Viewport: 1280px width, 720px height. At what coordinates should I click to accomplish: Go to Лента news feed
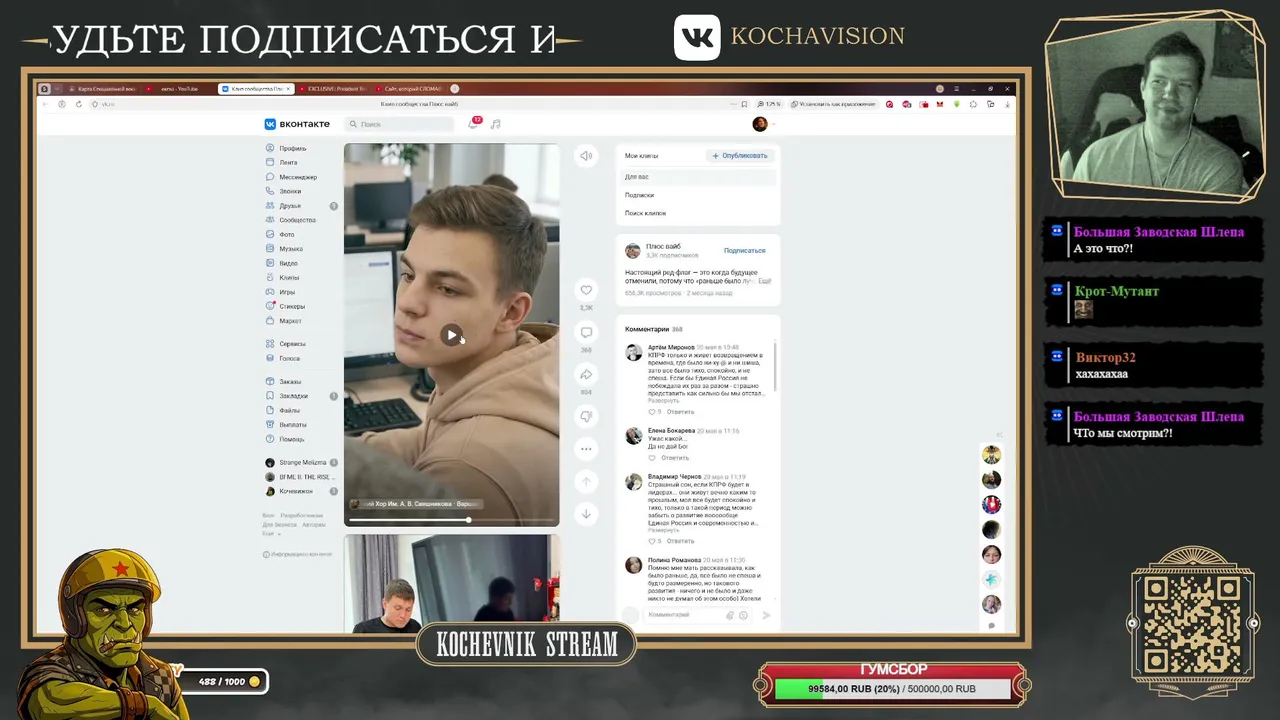point(288,162)
